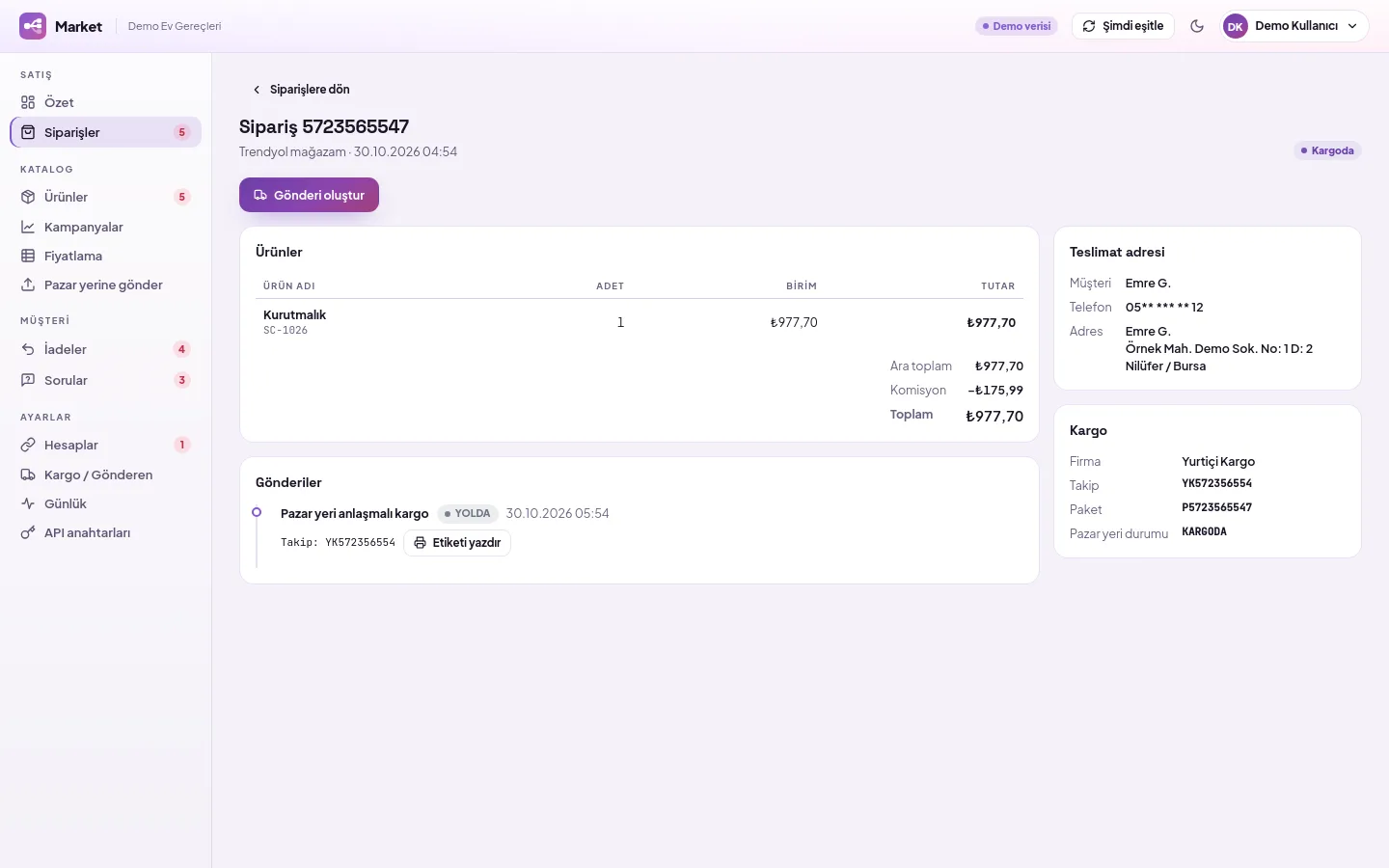The image size is (1389, 868).
Task: Go back using the Siparişlere dön chevron
Action: [257, 90]
